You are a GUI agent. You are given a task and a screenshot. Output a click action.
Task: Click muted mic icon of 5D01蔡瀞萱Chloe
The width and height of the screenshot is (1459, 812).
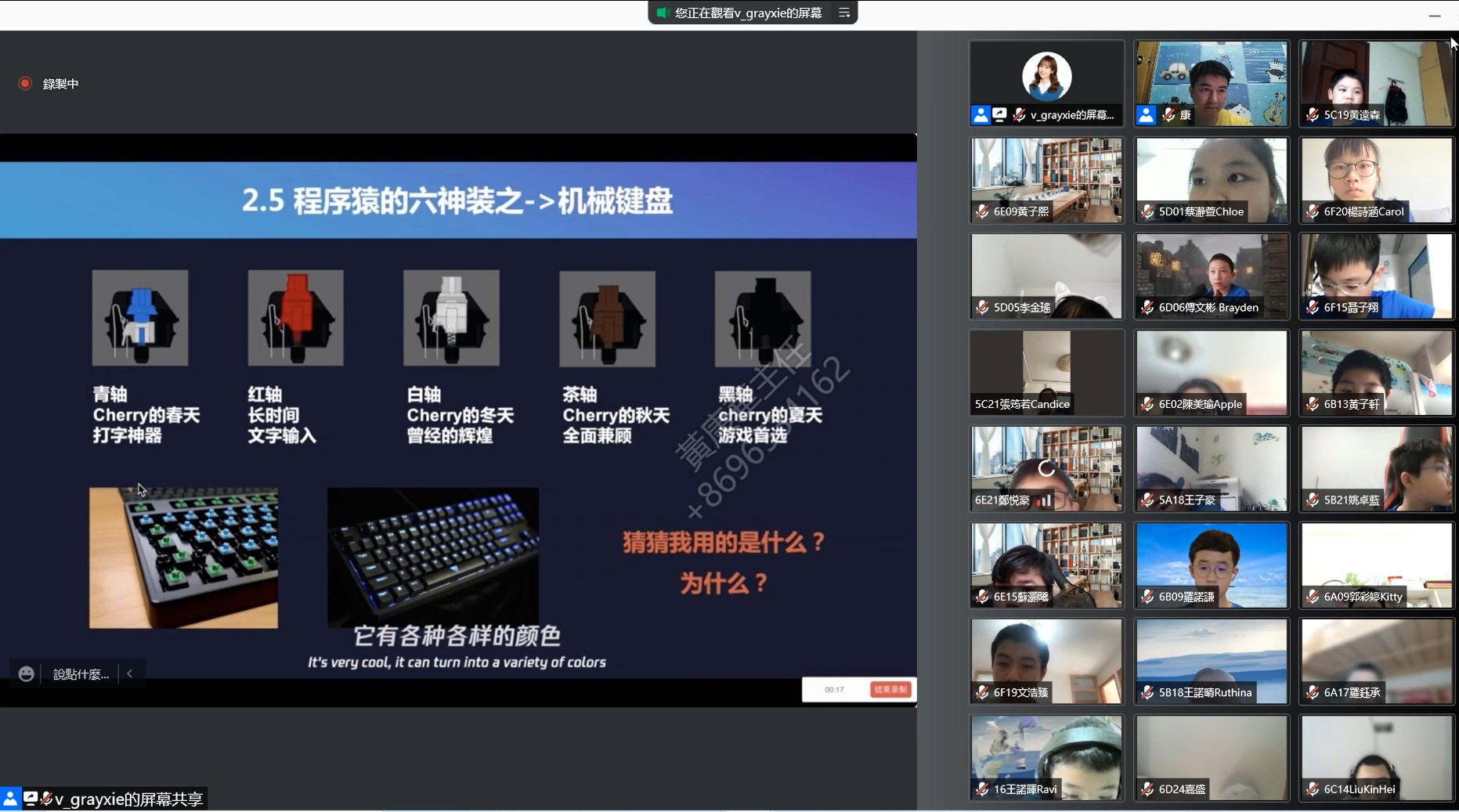coord(1147,211)
